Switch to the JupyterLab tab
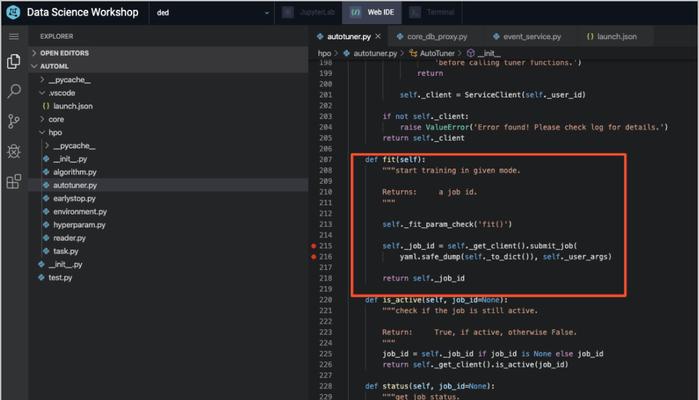 308,12
